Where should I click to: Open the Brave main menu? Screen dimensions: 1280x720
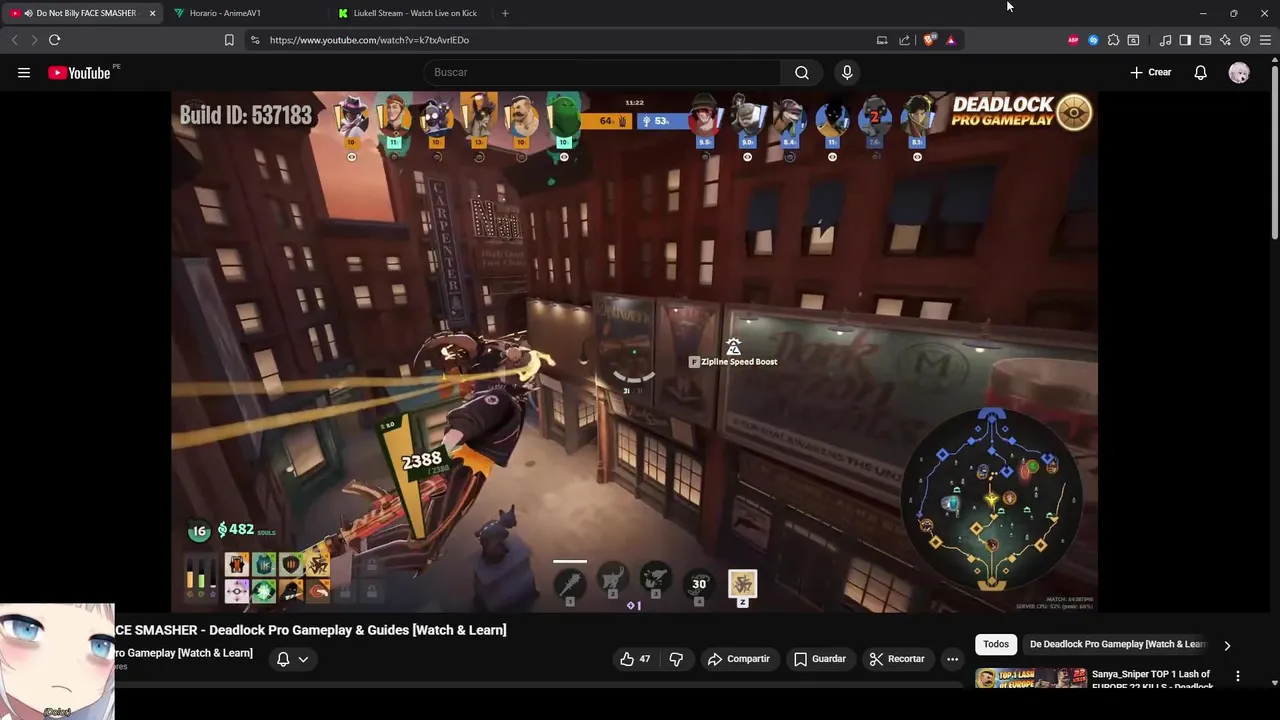click(x=1266, y=40)
